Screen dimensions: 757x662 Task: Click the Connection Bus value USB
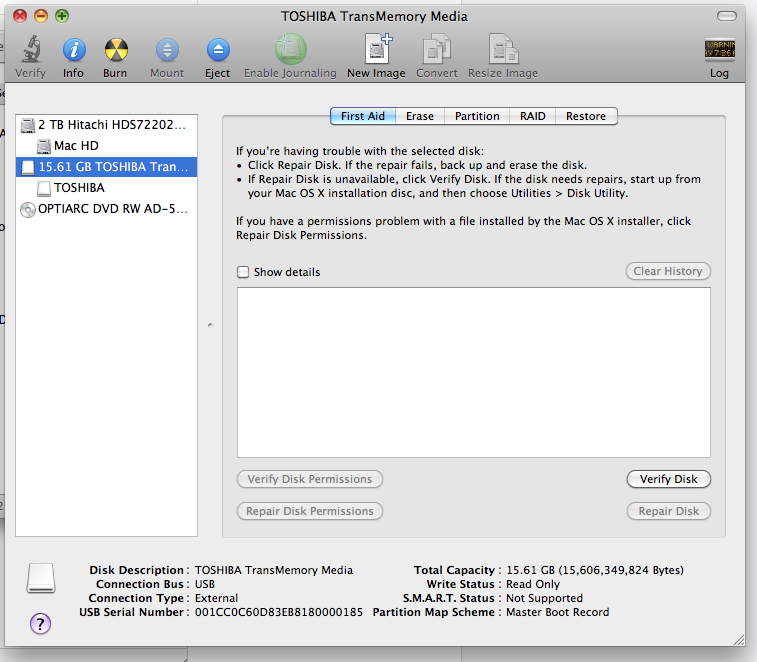[x=205, y=584]
